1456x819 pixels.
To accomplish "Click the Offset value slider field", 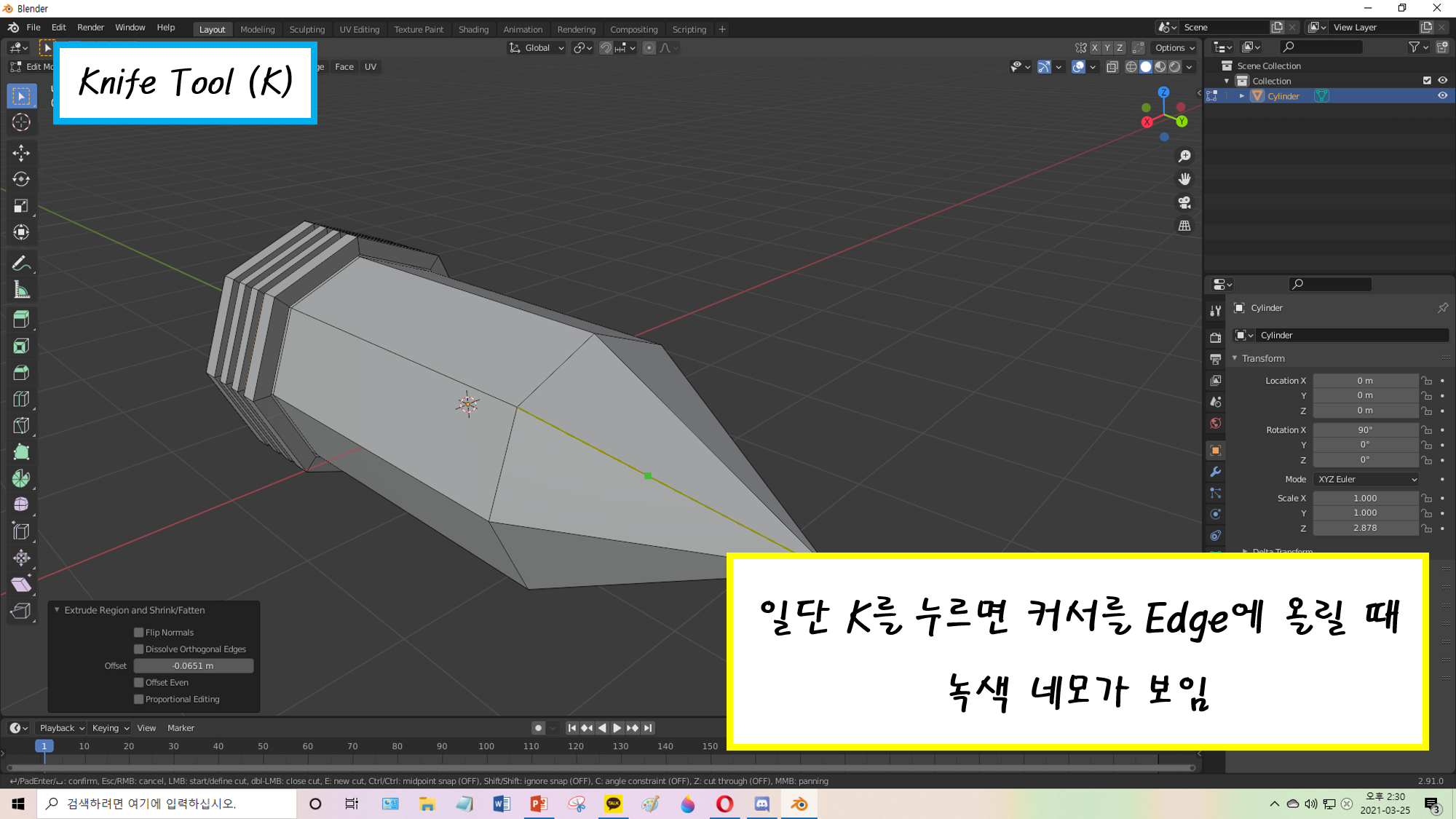I will click(x=193, y=665).
